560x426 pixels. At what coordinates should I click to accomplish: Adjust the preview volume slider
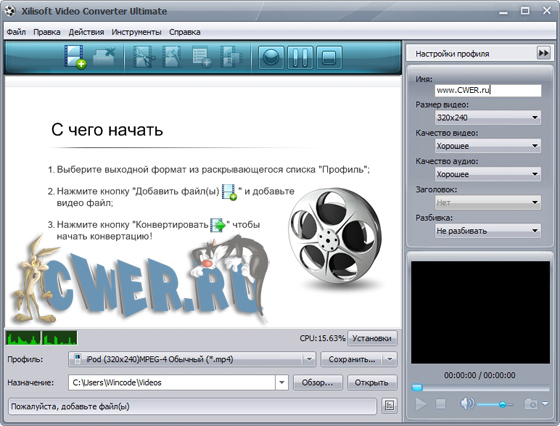click(495, 405)
